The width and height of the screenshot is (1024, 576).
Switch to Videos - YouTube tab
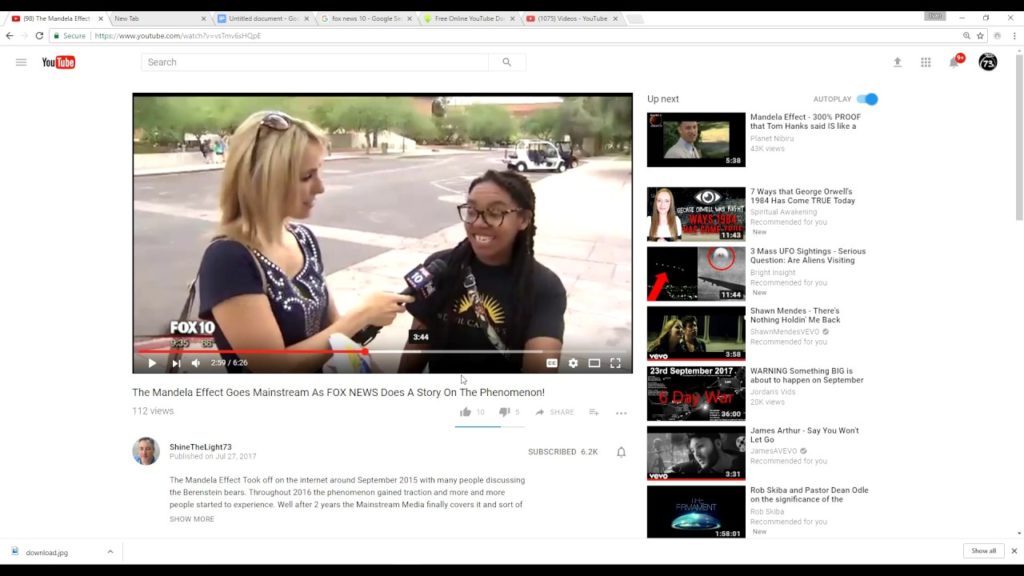571,18
